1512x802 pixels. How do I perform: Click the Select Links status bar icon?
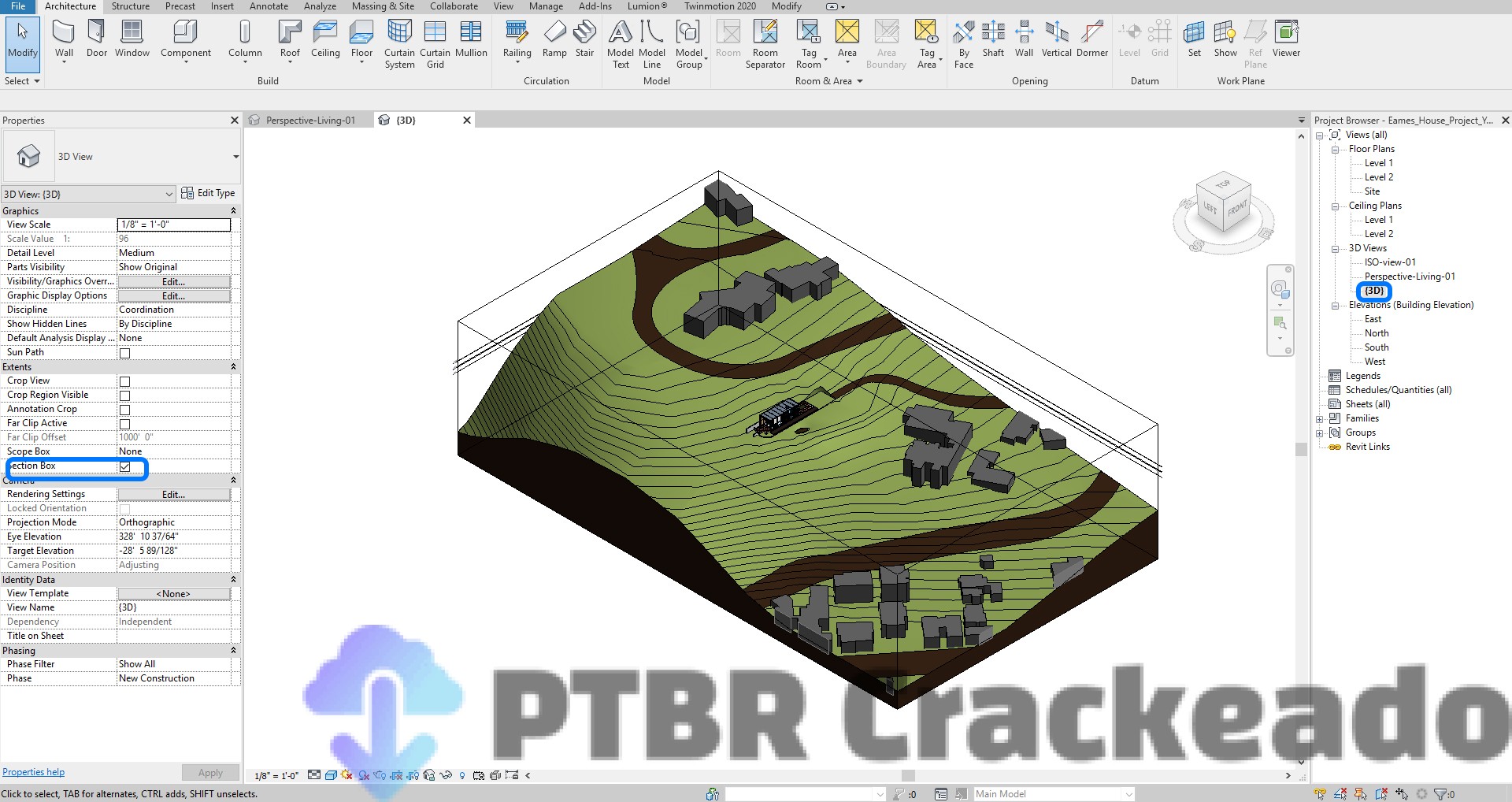1320,794
